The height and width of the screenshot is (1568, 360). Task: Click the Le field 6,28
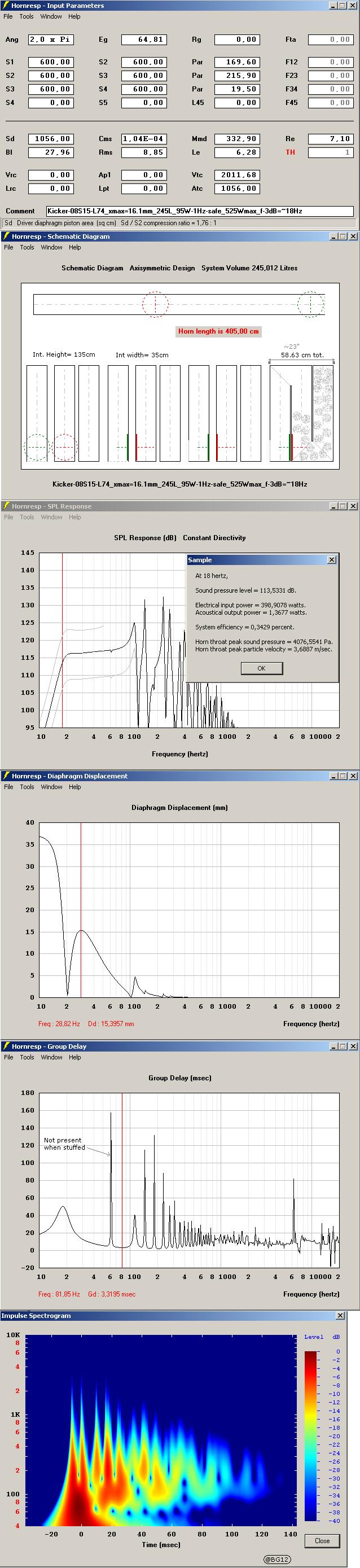click(237, 152)
